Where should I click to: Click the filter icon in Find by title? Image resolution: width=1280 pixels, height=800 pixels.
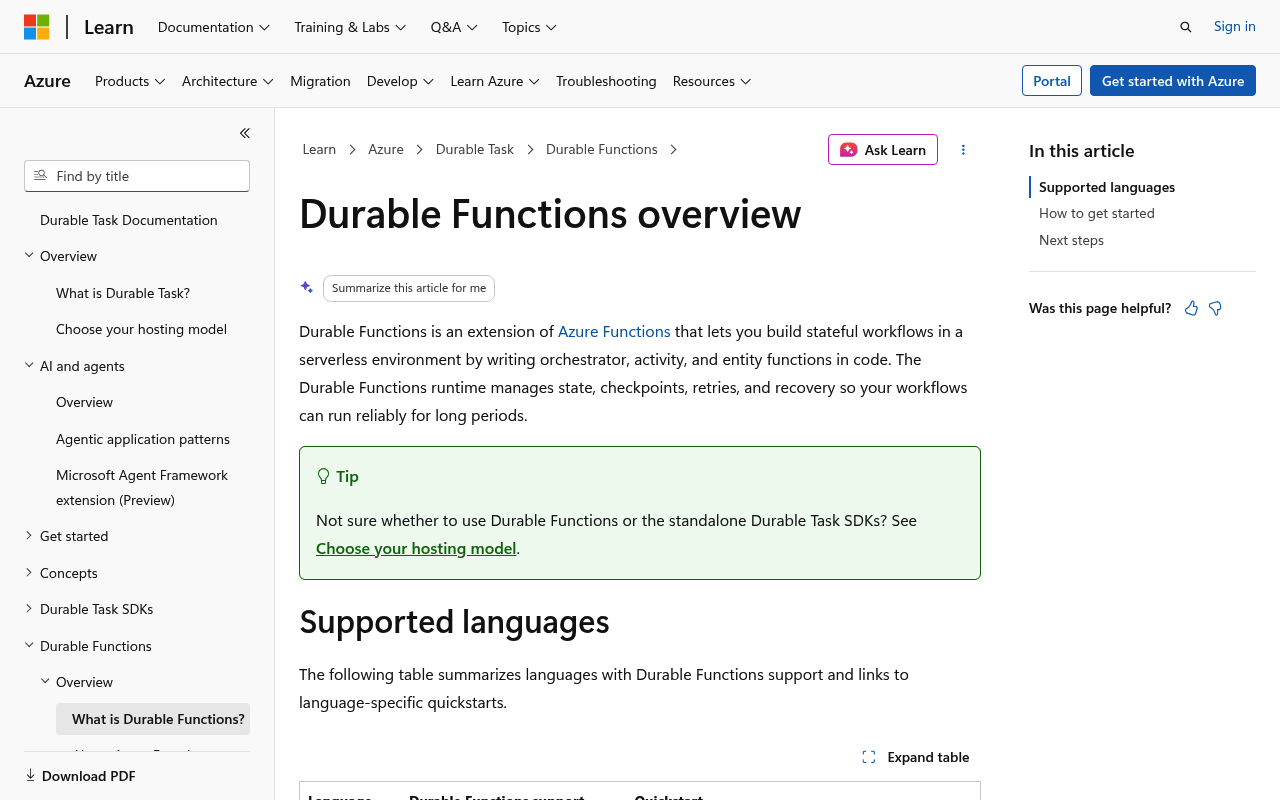[40, 175]
